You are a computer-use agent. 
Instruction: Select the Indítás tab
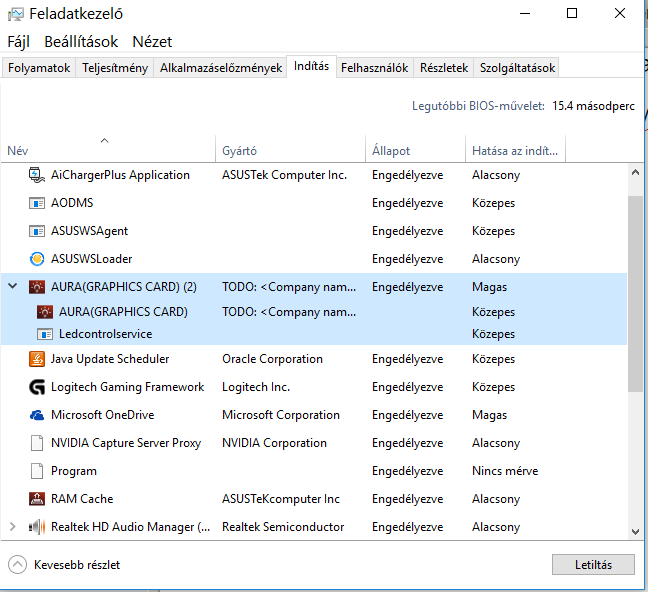312,66
